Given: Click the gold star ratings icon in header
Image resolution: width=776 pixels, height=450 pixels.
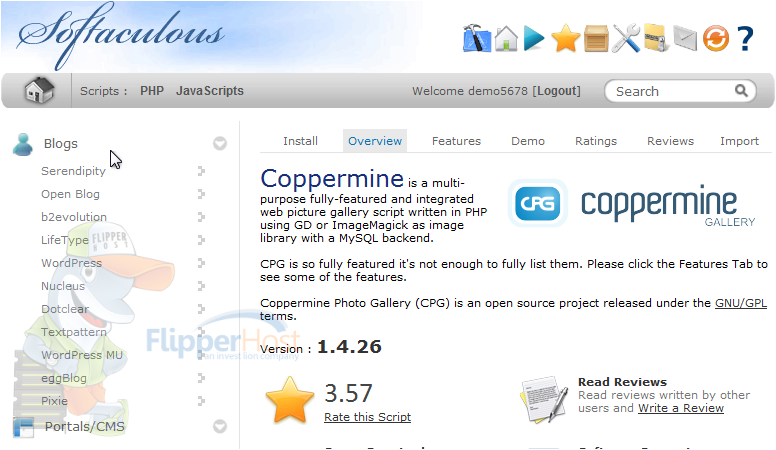Looking at the screenshot, I should tap(565, 39).
